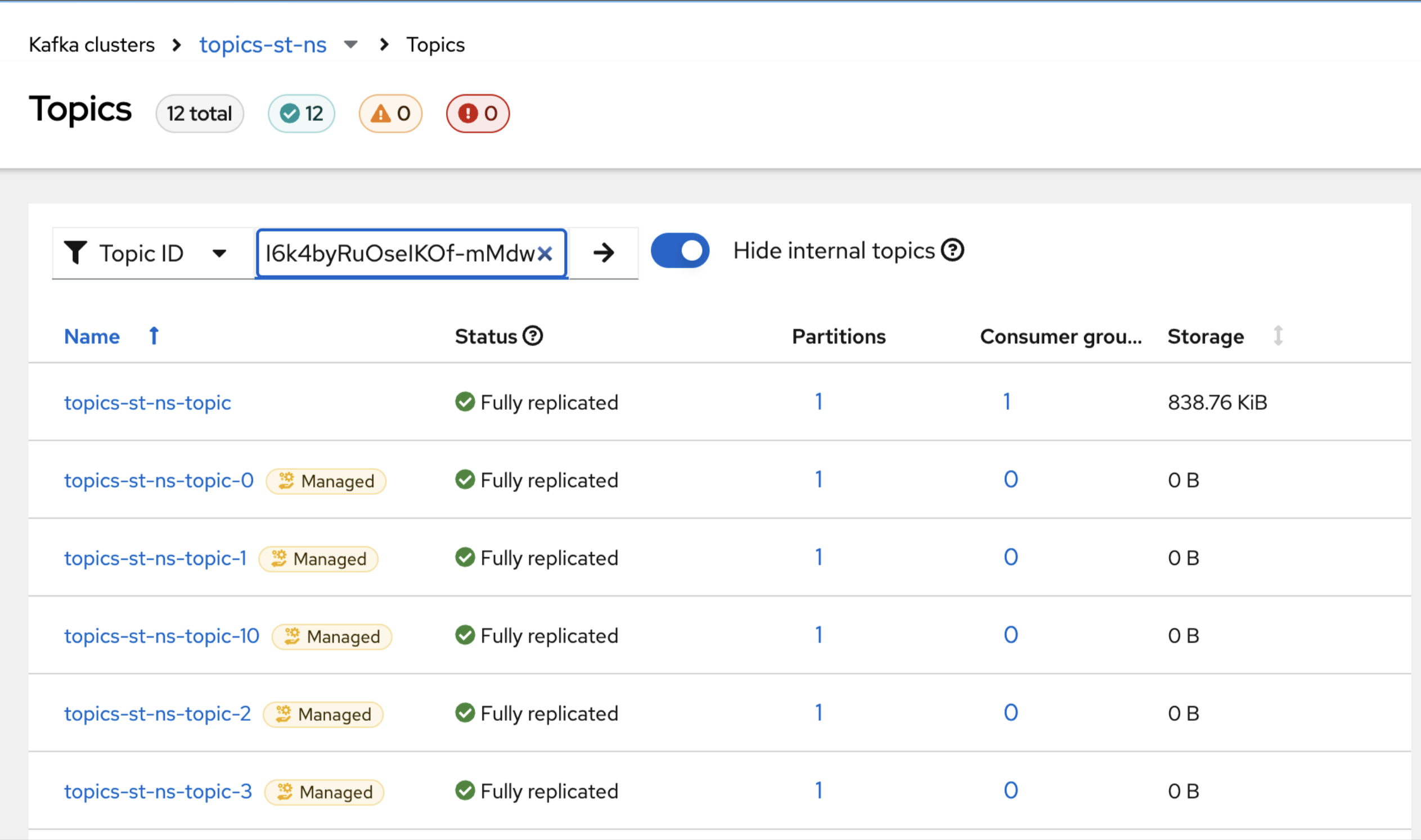Click the Status column help icon
This screenshot has width=1421, height=840.
click(532, 336)
